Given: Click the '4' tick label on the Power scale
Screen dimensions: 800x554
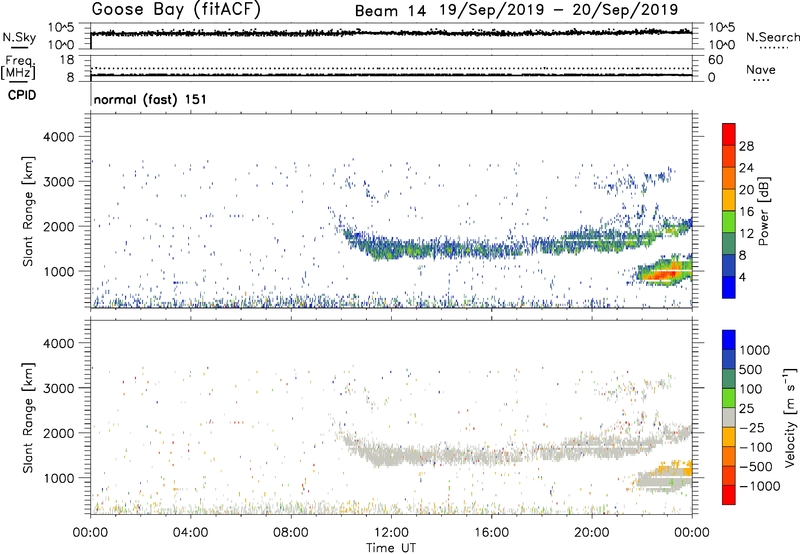Looking at the screenshot, I should [742, 278].
